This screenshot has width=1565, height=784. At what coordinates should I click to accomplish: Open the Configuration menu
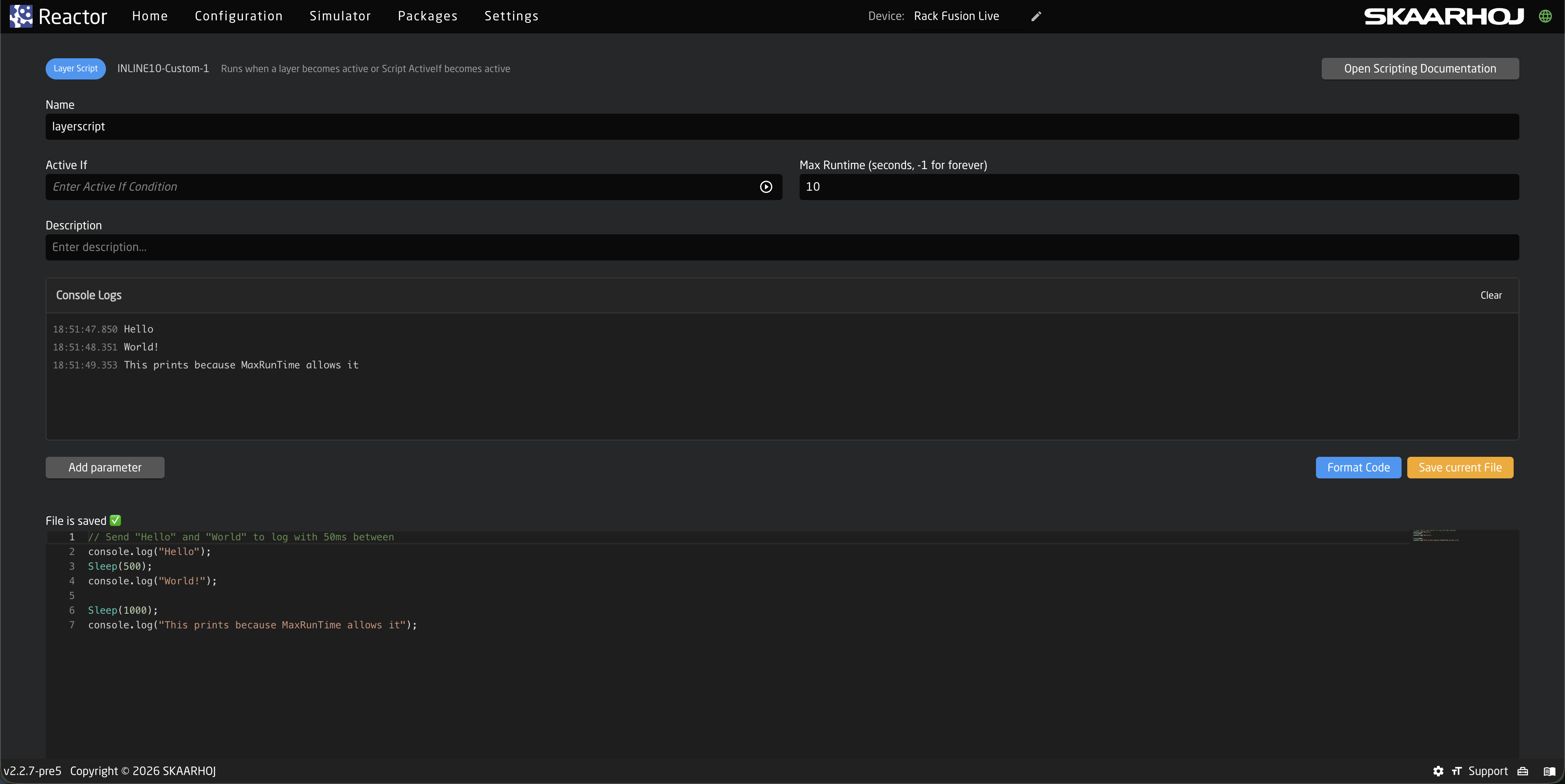[x=239, y=16]
